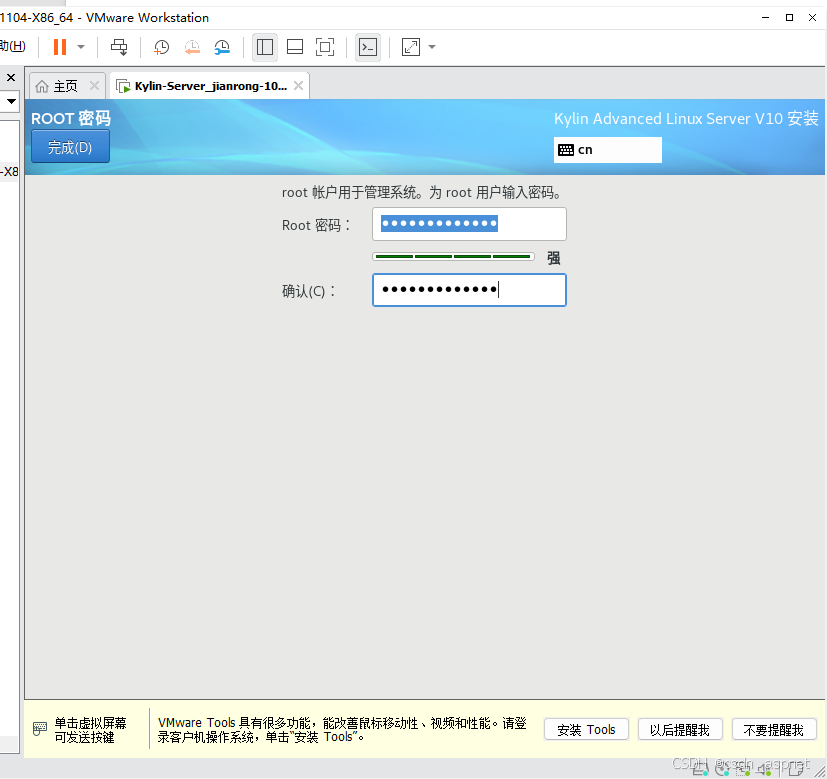Viewport: 827px width, 779px height.
Task: Click the 安装 Tools button
Action: click(x=586, y=729)
